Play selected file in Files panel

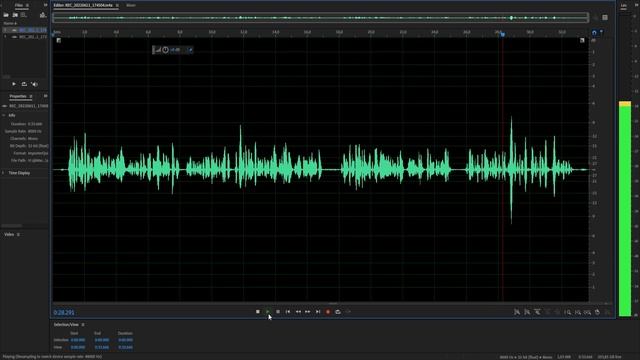(x=14, y=84)
